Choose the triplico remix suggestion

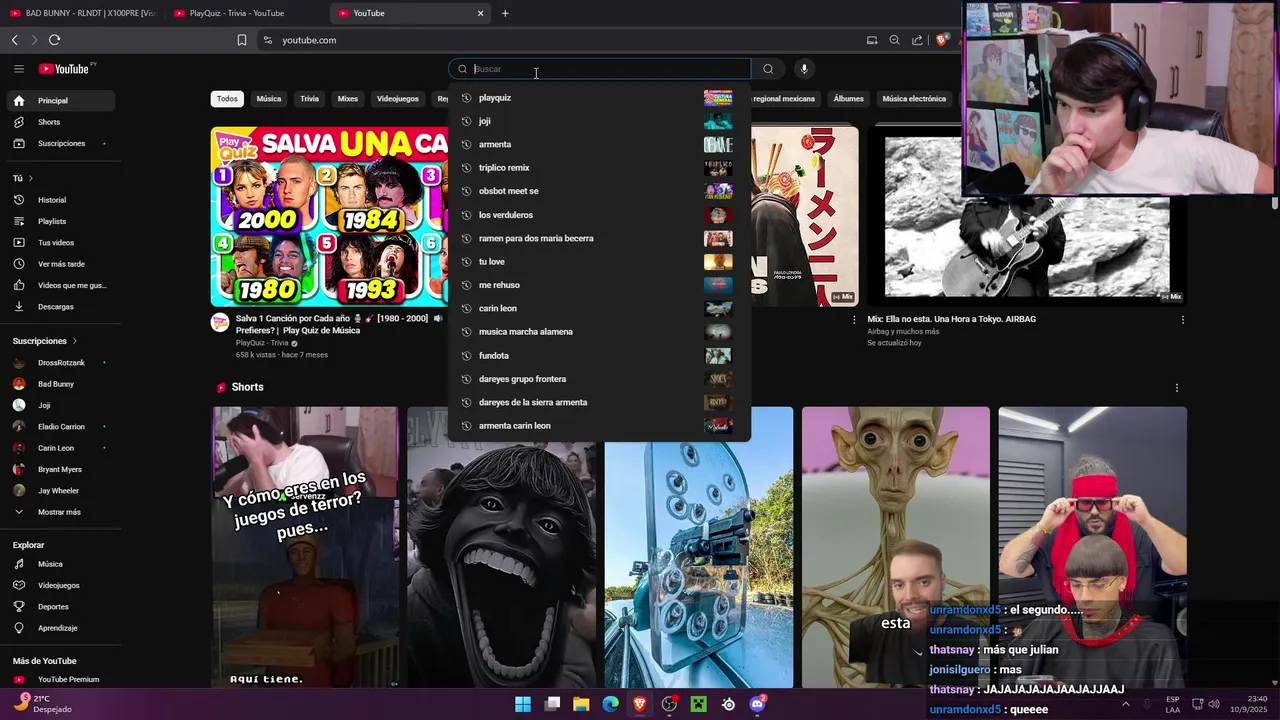598,168
